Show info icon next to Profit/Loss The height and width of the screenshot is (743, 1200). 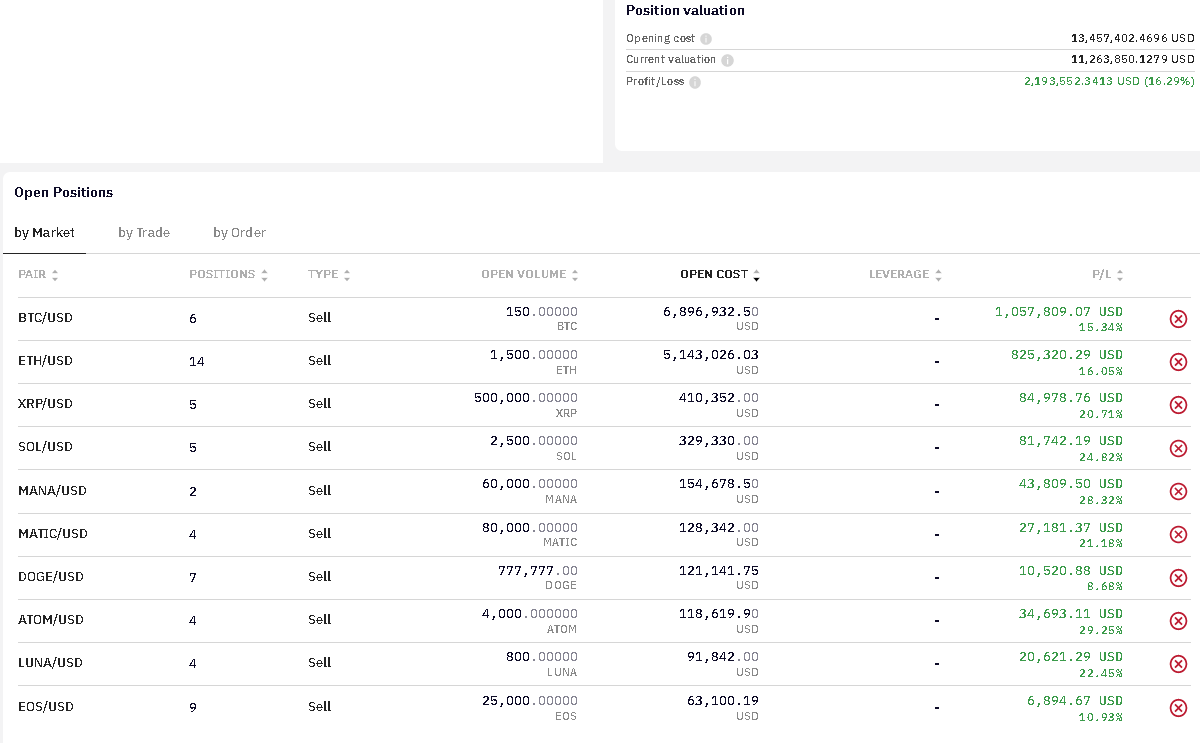695,82
